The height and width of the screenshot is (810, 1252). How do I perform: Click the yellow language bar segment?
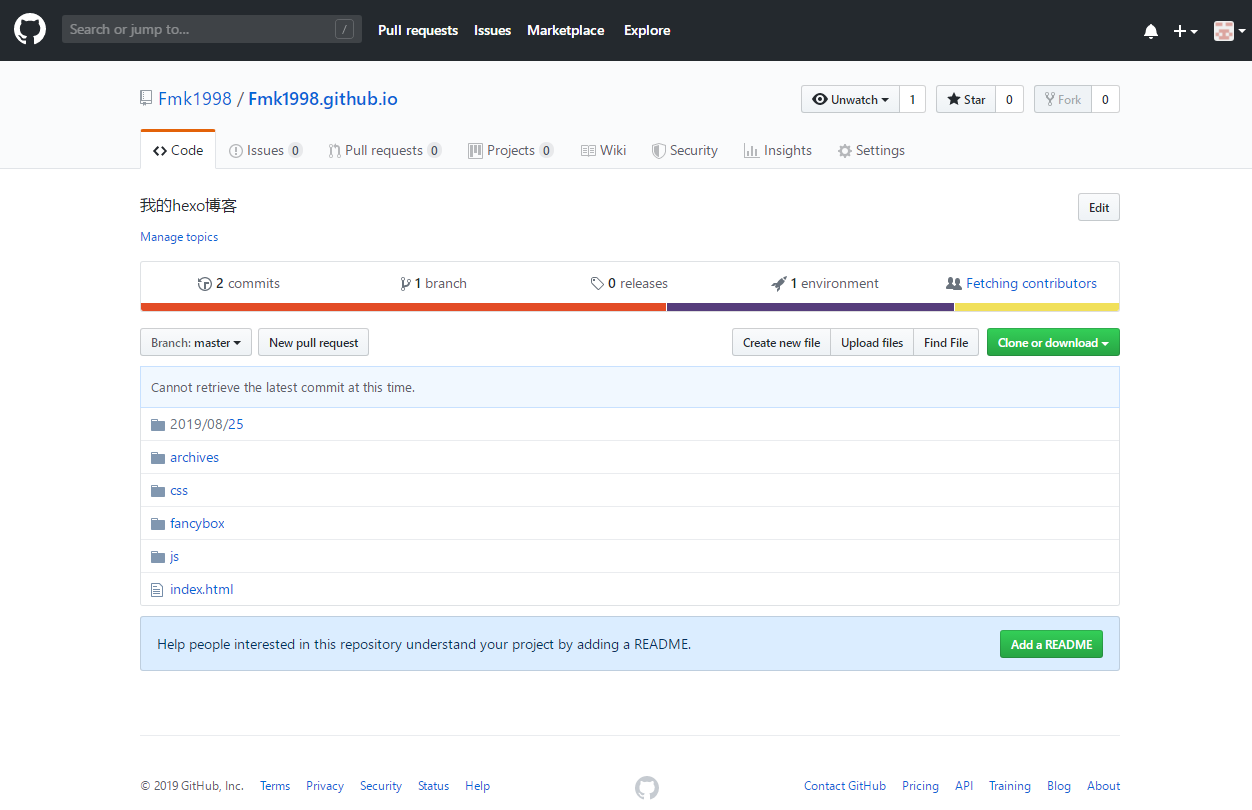(1037, 307)
